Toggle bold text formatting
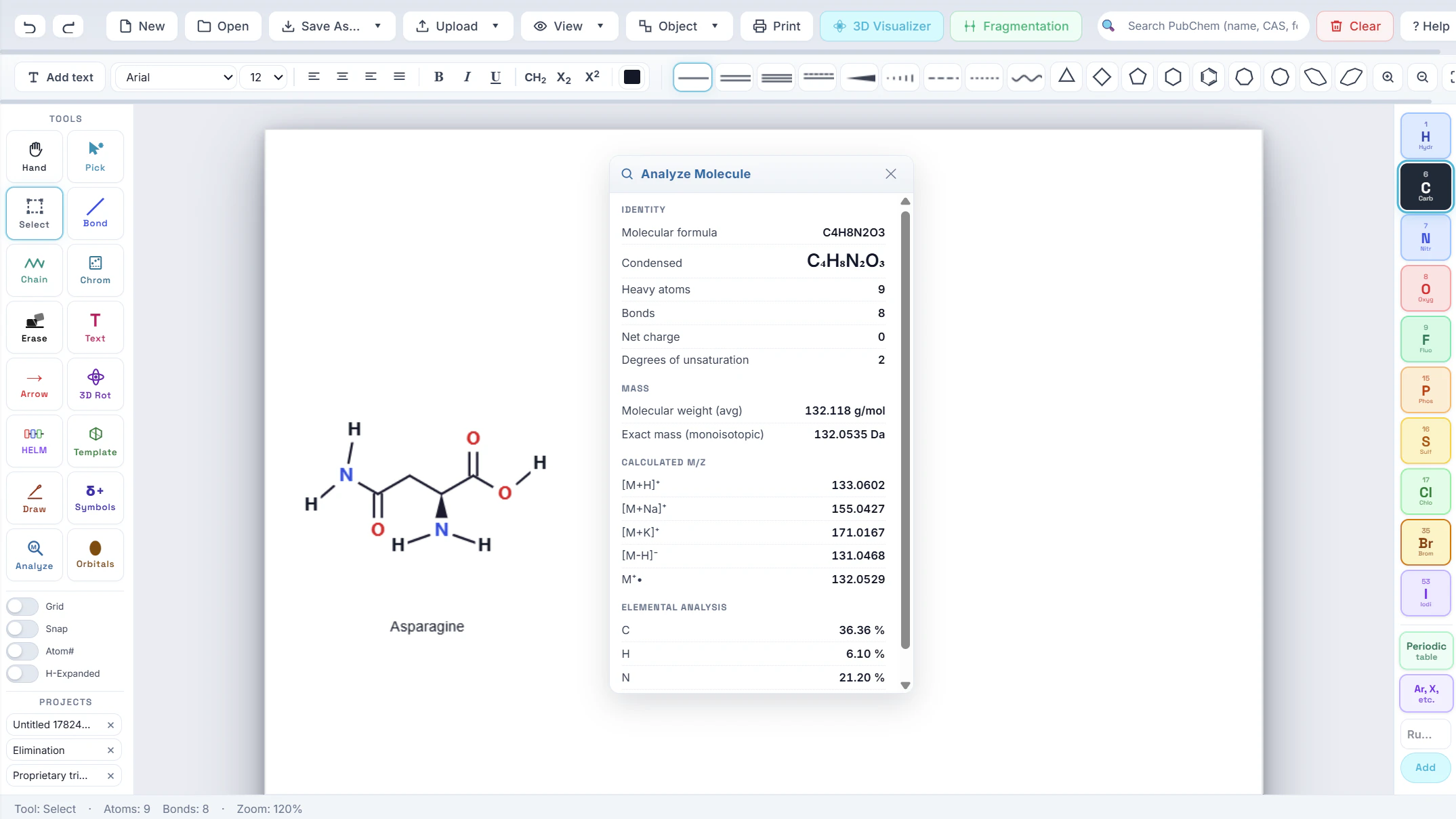The image size is (1456, 819). 438,77
